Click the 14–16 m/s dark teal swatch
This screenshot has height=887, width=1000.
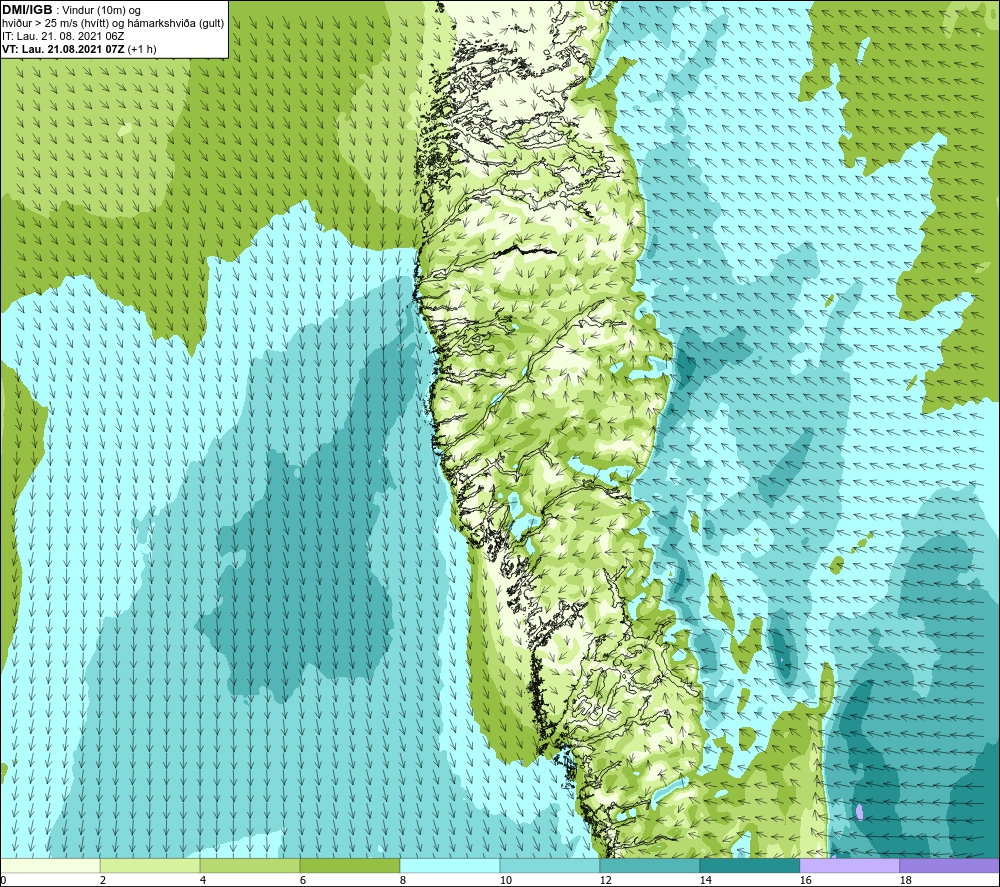point(749,866)
